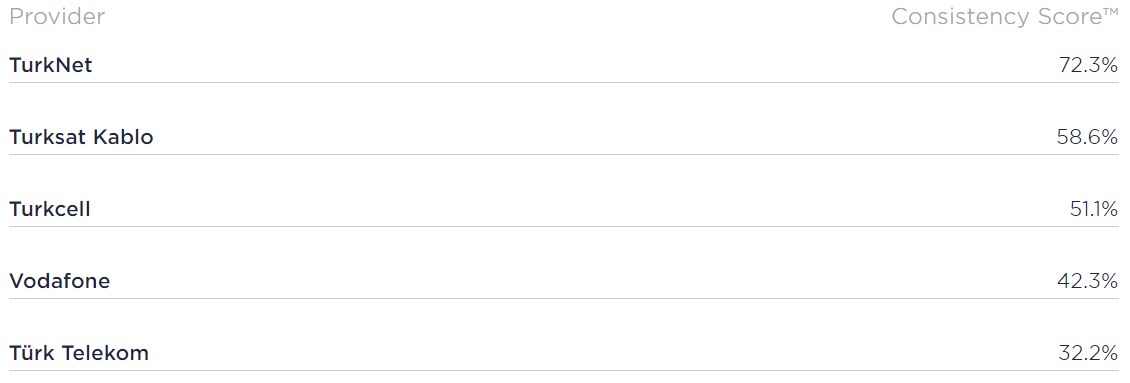Click Turksat Kablo's 58.6% score

pyautogui.click(x=1087, y=138)
